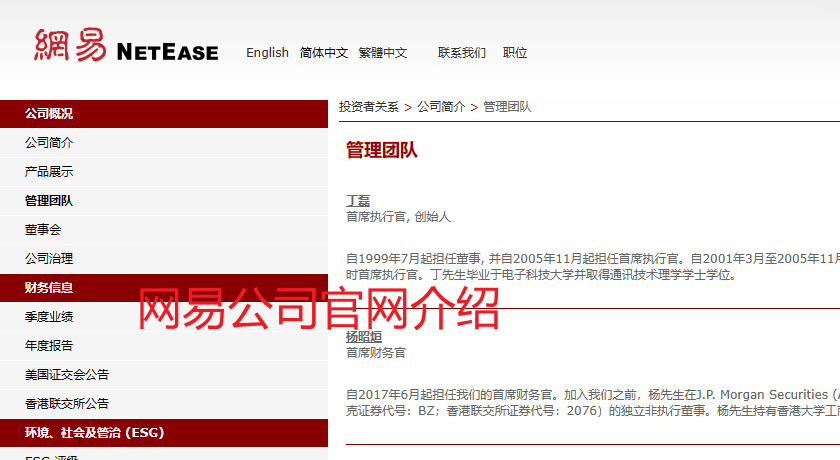The image size is (840, 460).
Task: Open 管理团队 in the sidebar
Action: coord(164,200)
